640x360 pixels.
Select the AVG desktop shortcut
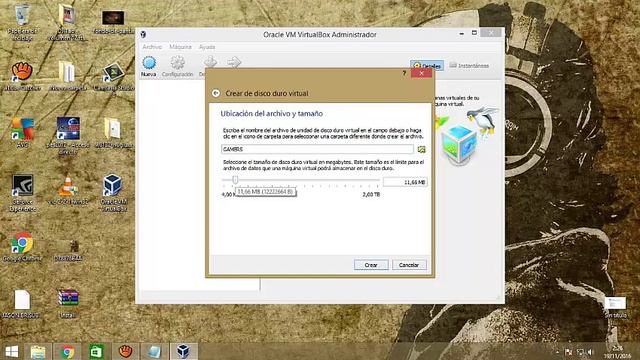[x=22, y=131]
